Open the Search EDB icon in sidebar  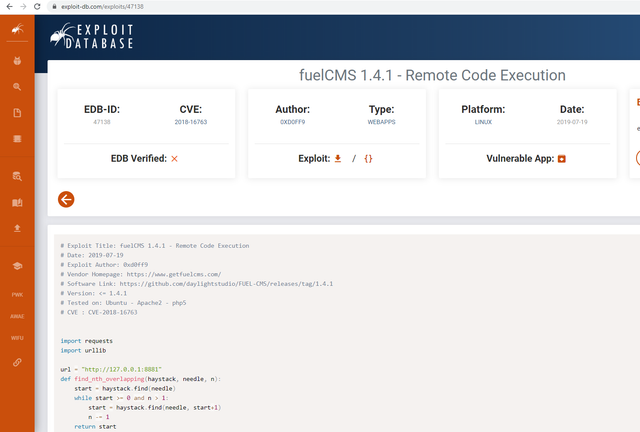(x=17, y=176)
